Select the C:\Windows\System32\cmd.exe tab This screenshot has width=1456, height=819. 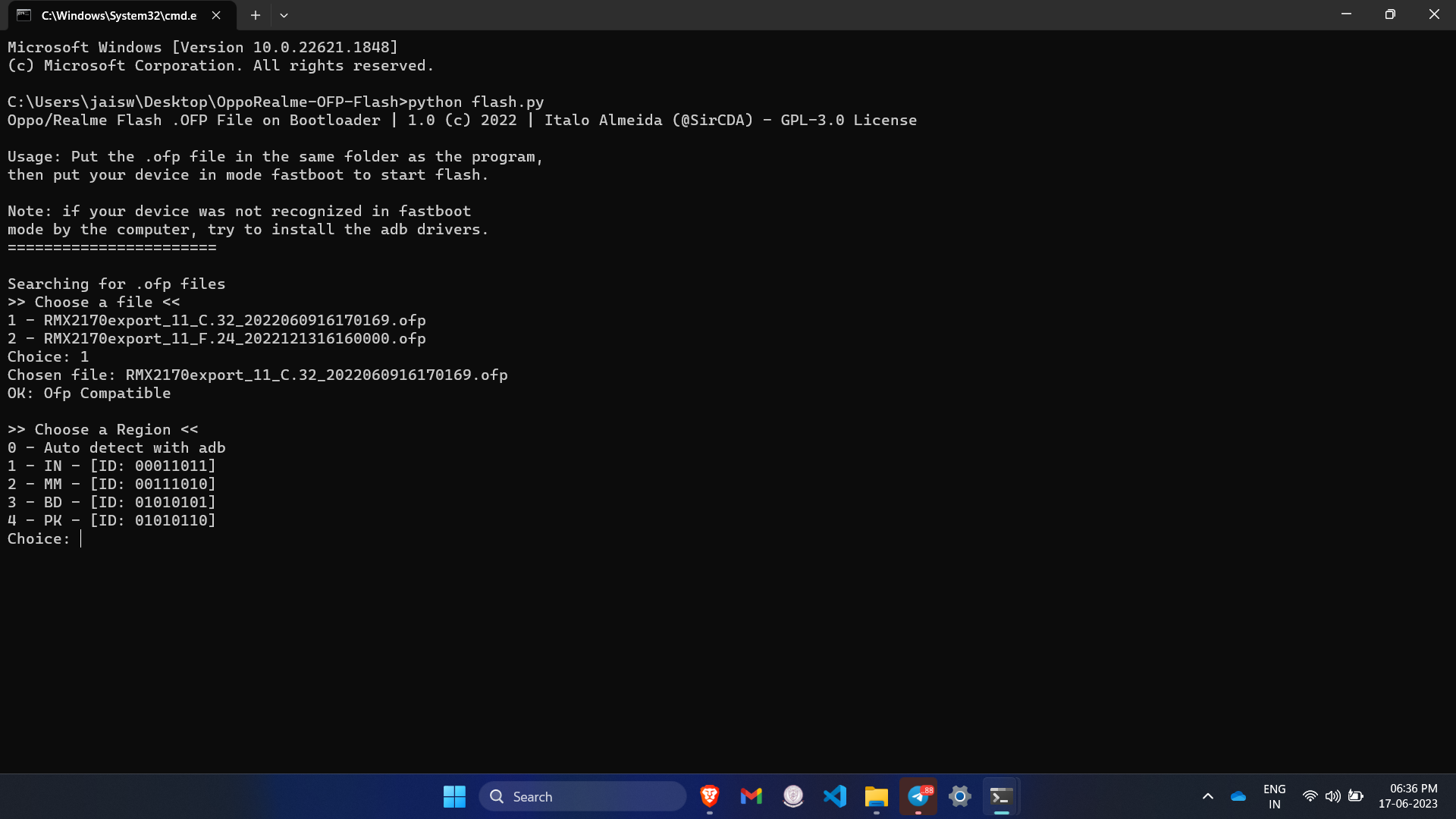118,15
